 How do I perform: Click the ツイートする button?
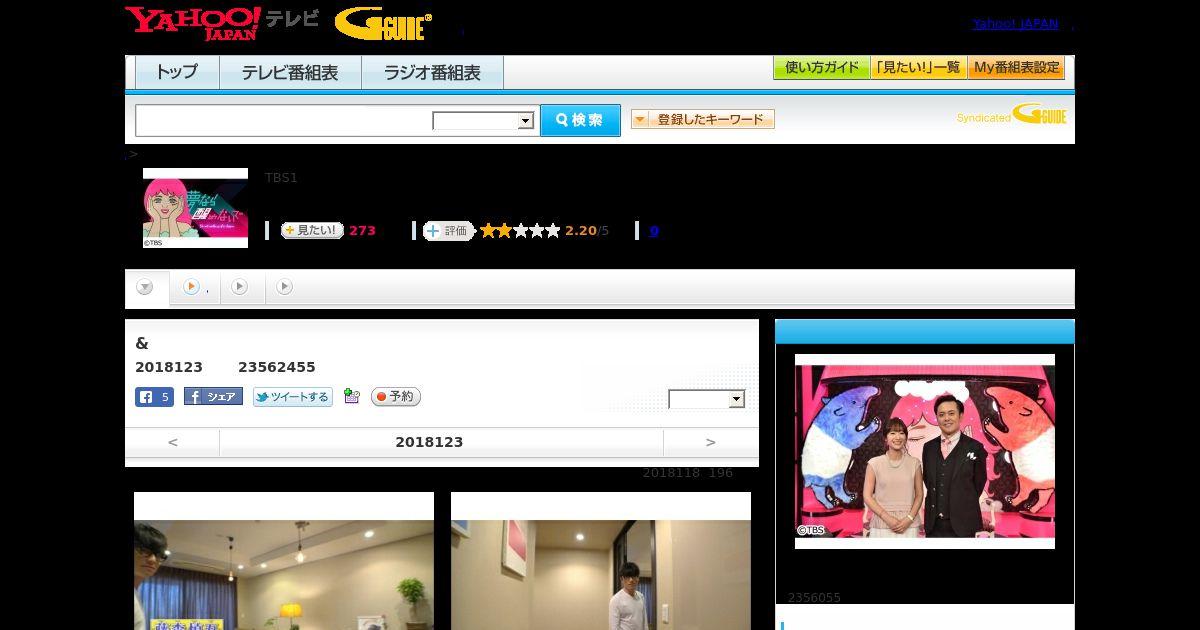(x=293, y=397)
